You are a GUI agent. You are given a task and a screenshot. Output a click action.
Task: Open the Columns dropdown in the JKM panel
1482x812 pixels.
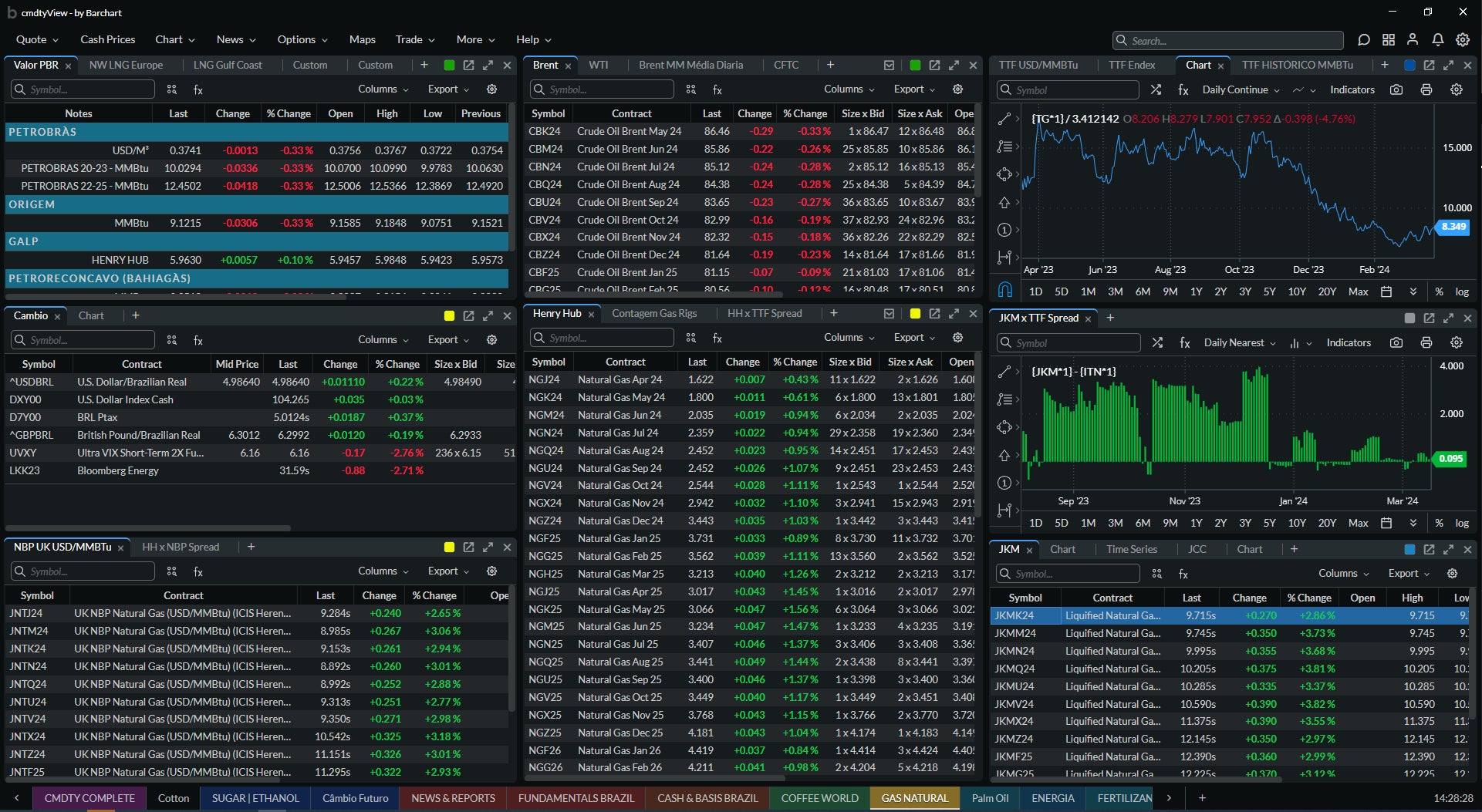pyautogui.click(x=1343, y=574)
